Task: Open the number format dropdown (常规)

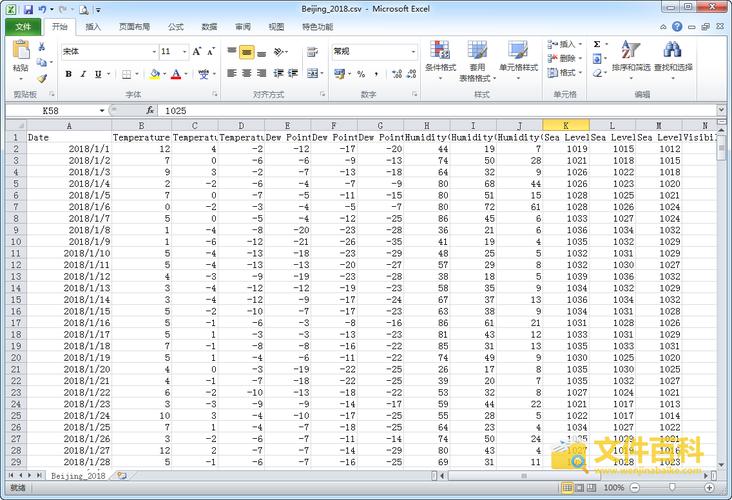Action: point(413,51)
